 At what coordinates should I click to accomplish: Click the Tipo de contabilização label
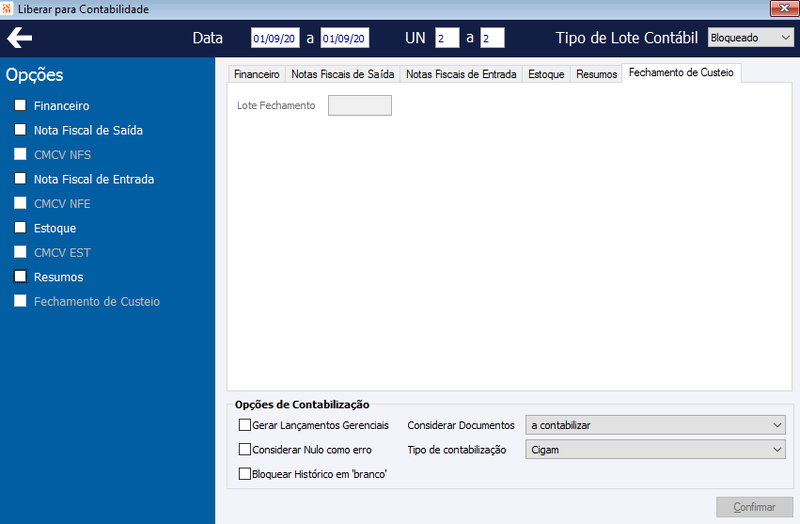[457, 450]
